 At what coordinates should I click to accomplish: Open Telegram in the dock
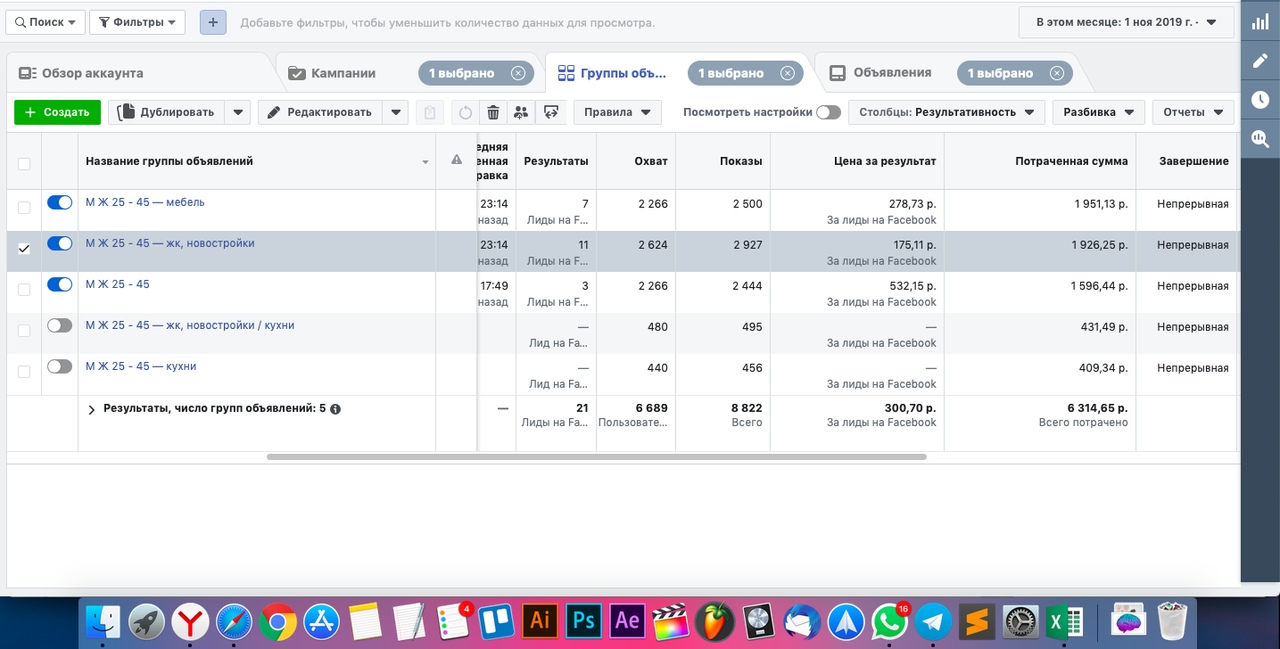[934, 622]
